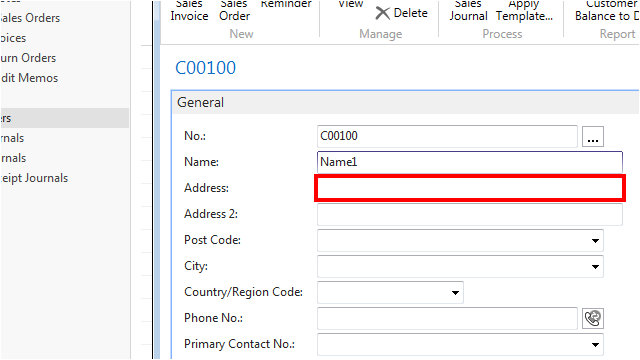Open the Sales Journal
This screenshot has height=360, width=640.
click(468, 11)
